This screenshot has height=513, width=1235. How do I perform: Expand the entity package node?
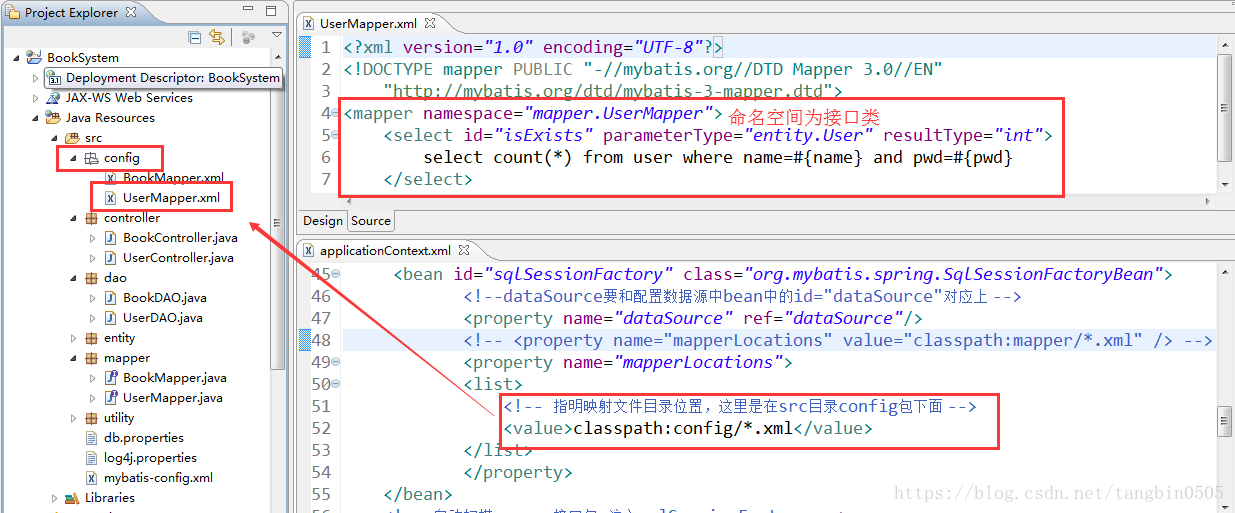coord(73,338)
